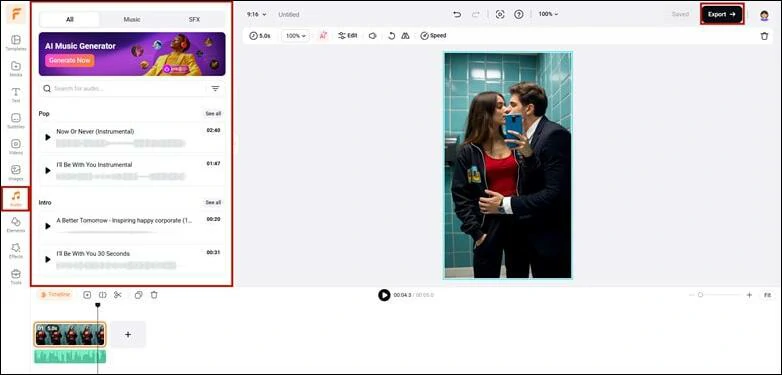The image size is (782, 375).
Task: Play A Better Tomorrow track preview
Action: [x=48, y=226]
